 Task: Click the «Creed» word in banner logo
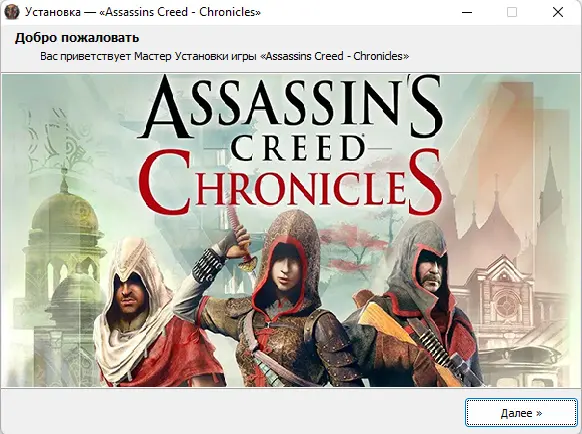[297, 148]
